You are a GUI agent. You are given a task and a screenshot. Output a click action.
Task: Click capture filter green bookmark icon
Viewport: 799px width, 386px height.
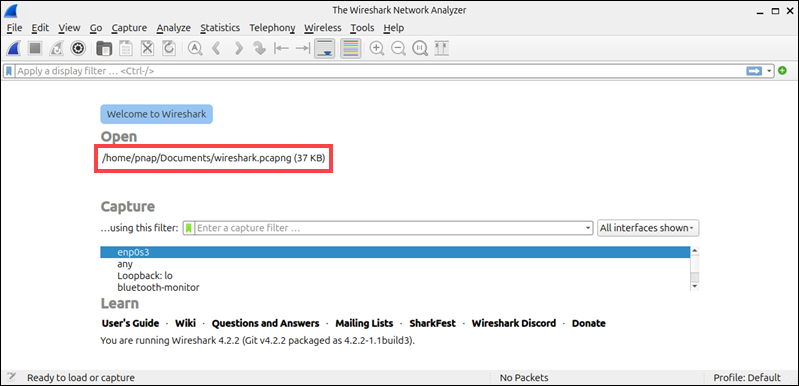(x=189, y=228)
